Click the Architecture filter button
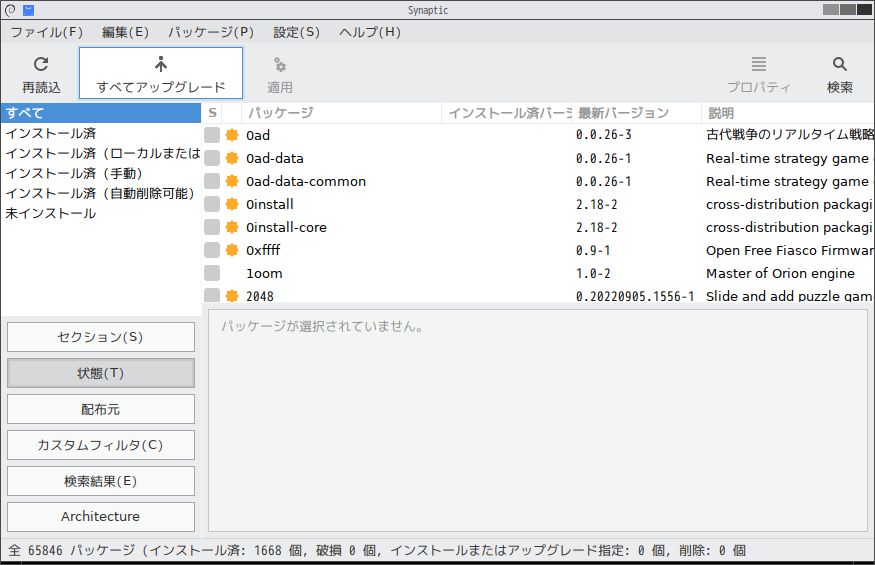Viewport: 875px width, 565px height. tap(101, 517)
